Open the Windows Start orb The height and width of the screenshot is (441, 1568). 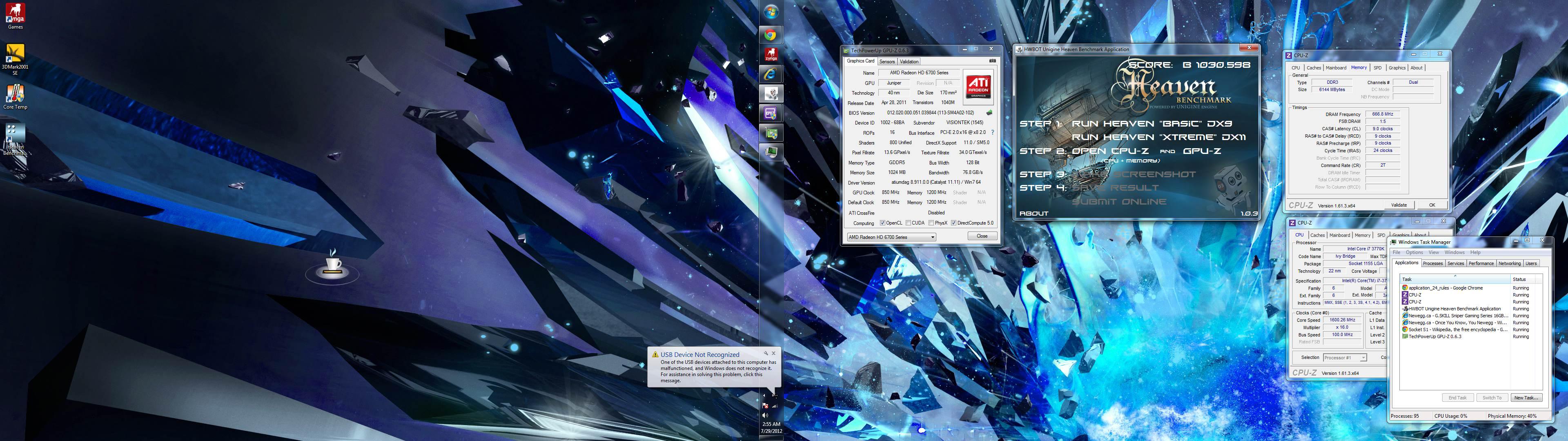pyautogui.click(x=771, y=12)
